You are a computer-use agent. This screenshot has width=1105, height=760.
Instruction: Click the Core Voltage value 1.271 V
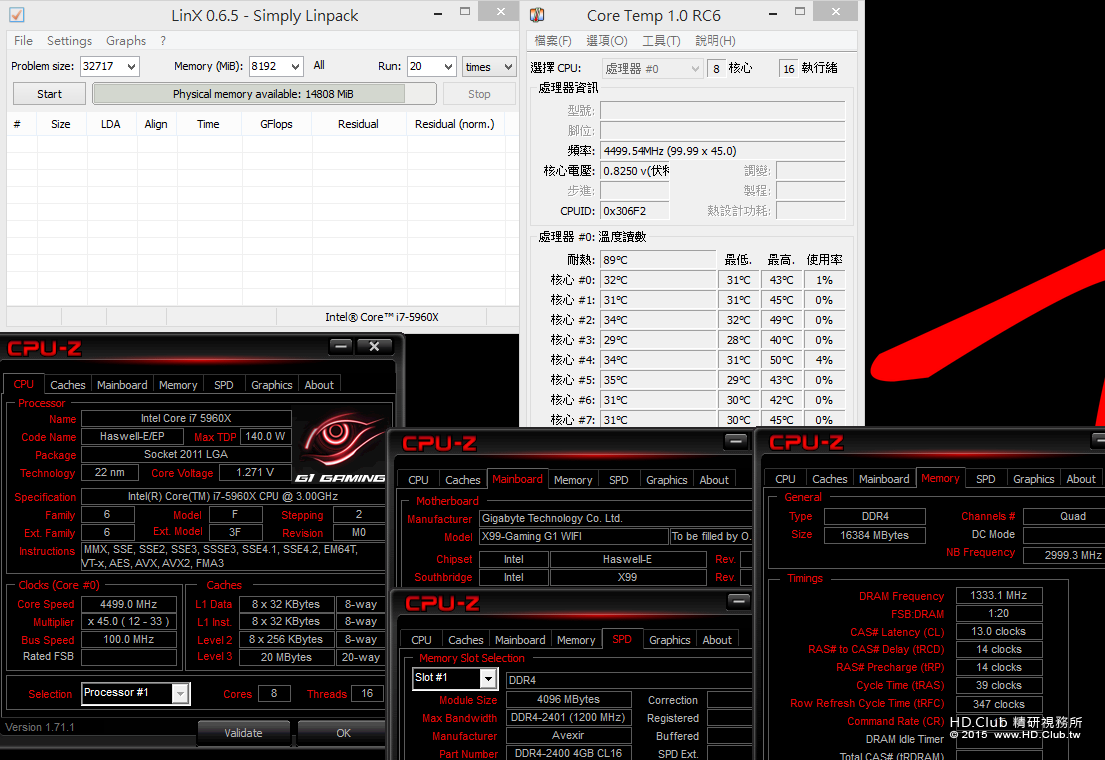(x=255, y=472)
